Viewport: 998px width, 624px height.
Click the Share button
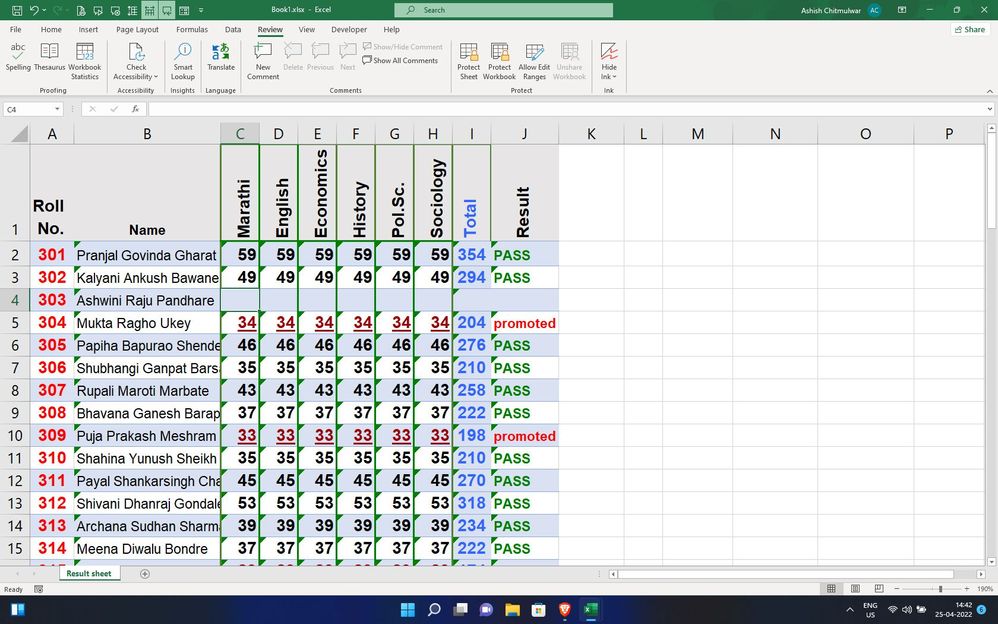[x=970, y=29]
